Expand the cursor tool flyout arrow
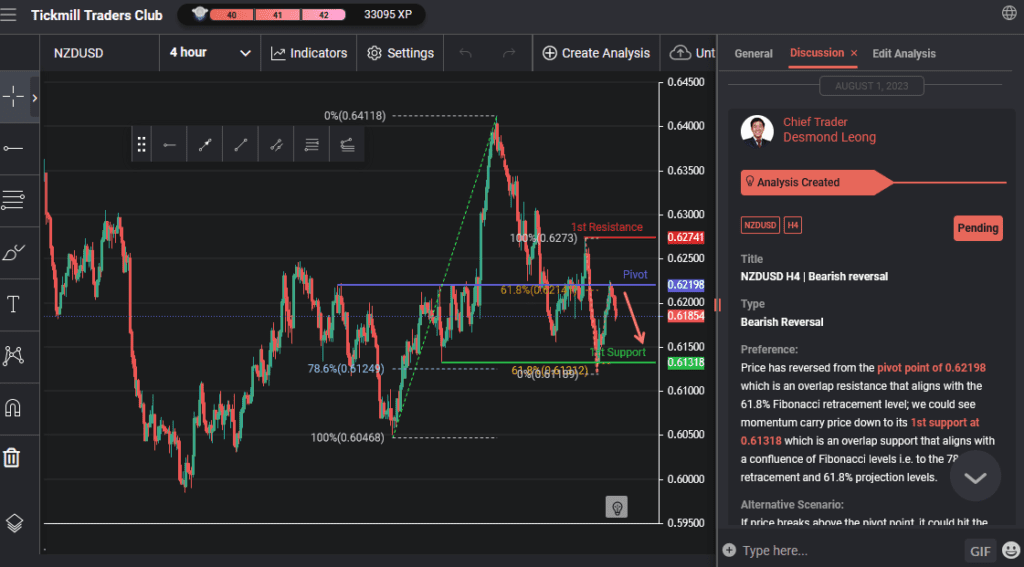This screenshot has height=567, width=1024. tap(35, 97)
